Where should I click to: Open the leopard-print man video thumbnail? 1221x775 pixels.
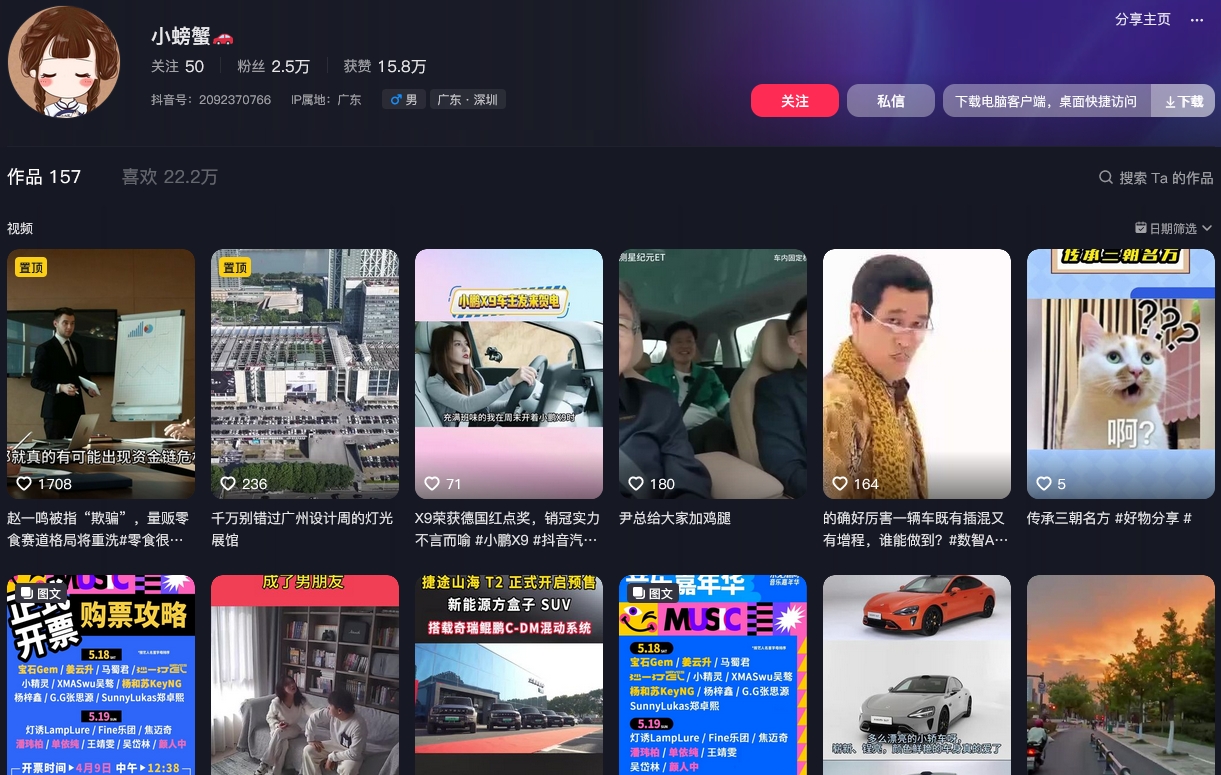917,374
